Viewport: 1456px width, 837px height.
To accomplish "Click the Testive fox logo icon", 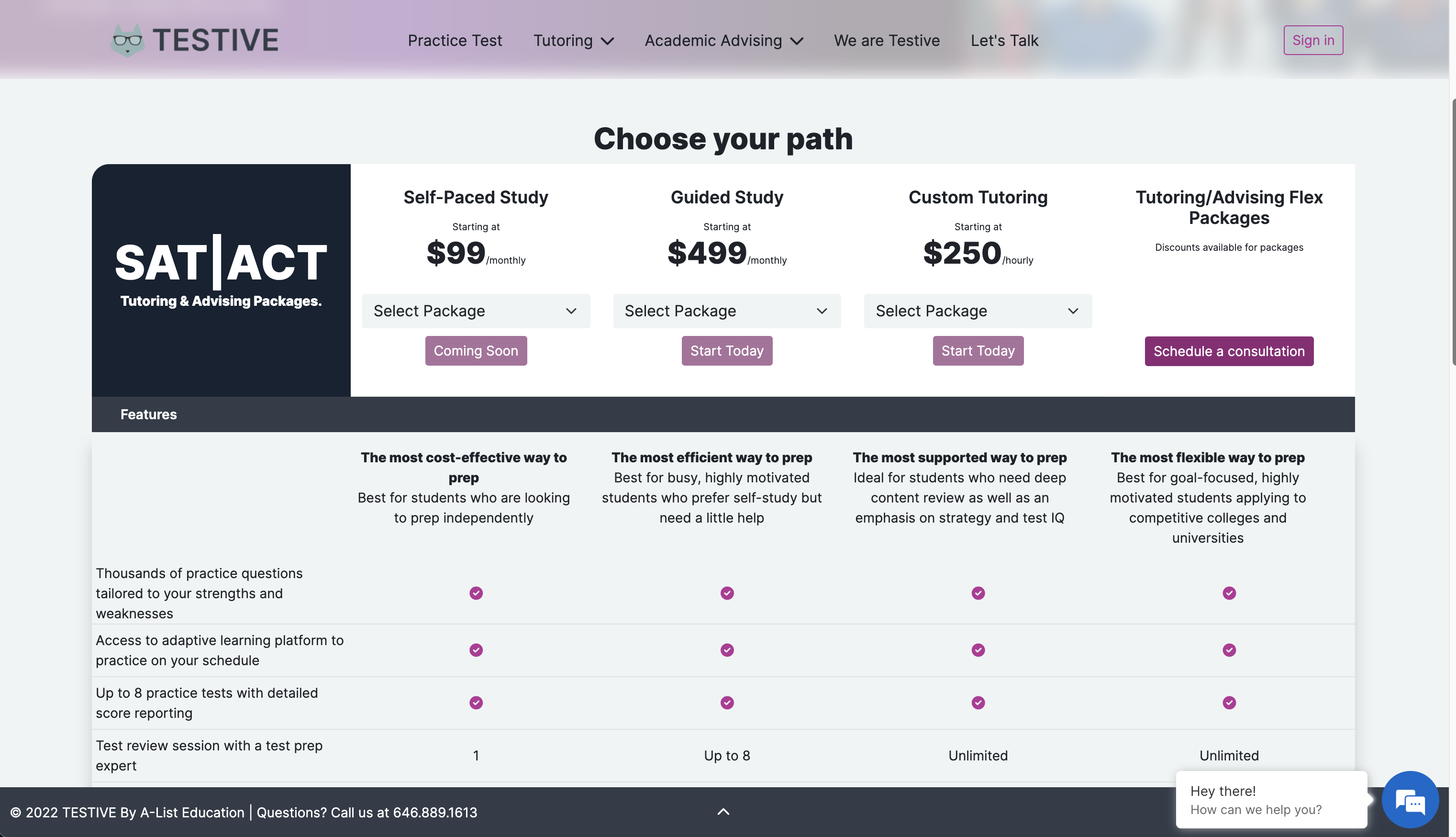I will click(127, 40).
